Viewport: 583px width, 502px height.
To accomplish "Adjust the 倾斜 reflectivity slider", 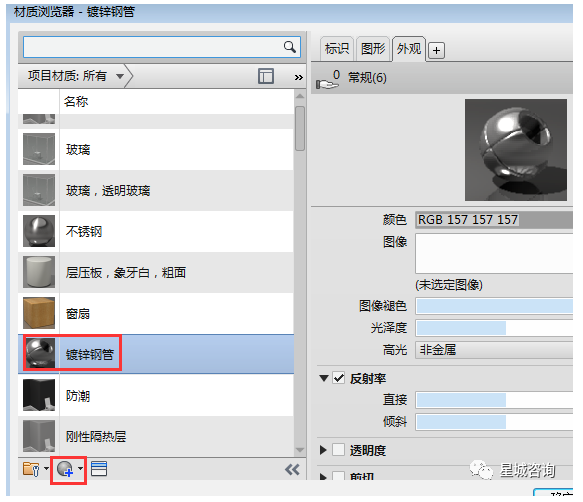I will 494,422.
